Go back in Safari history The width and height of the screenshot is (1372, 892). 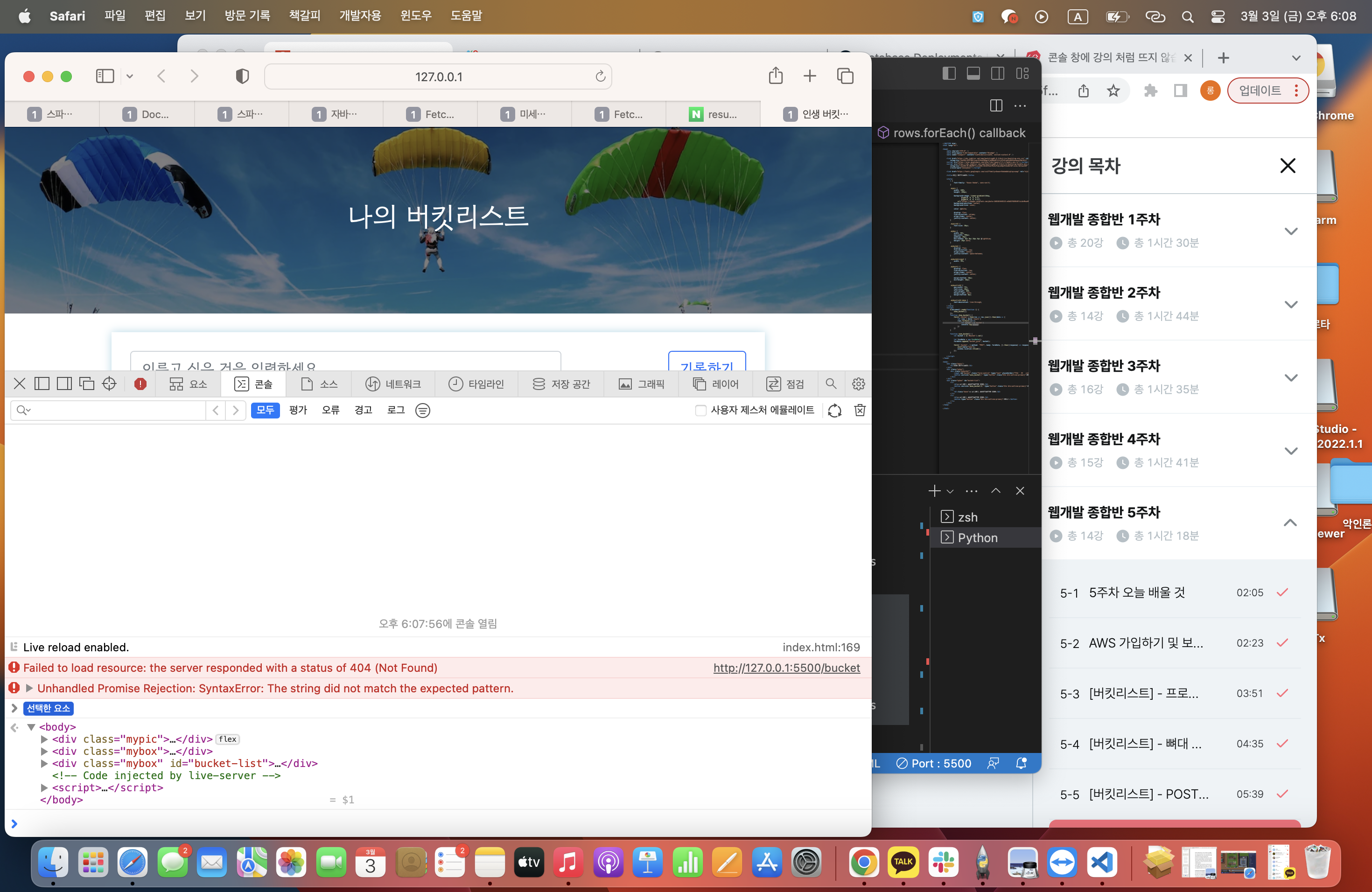(x=161, y=76)
